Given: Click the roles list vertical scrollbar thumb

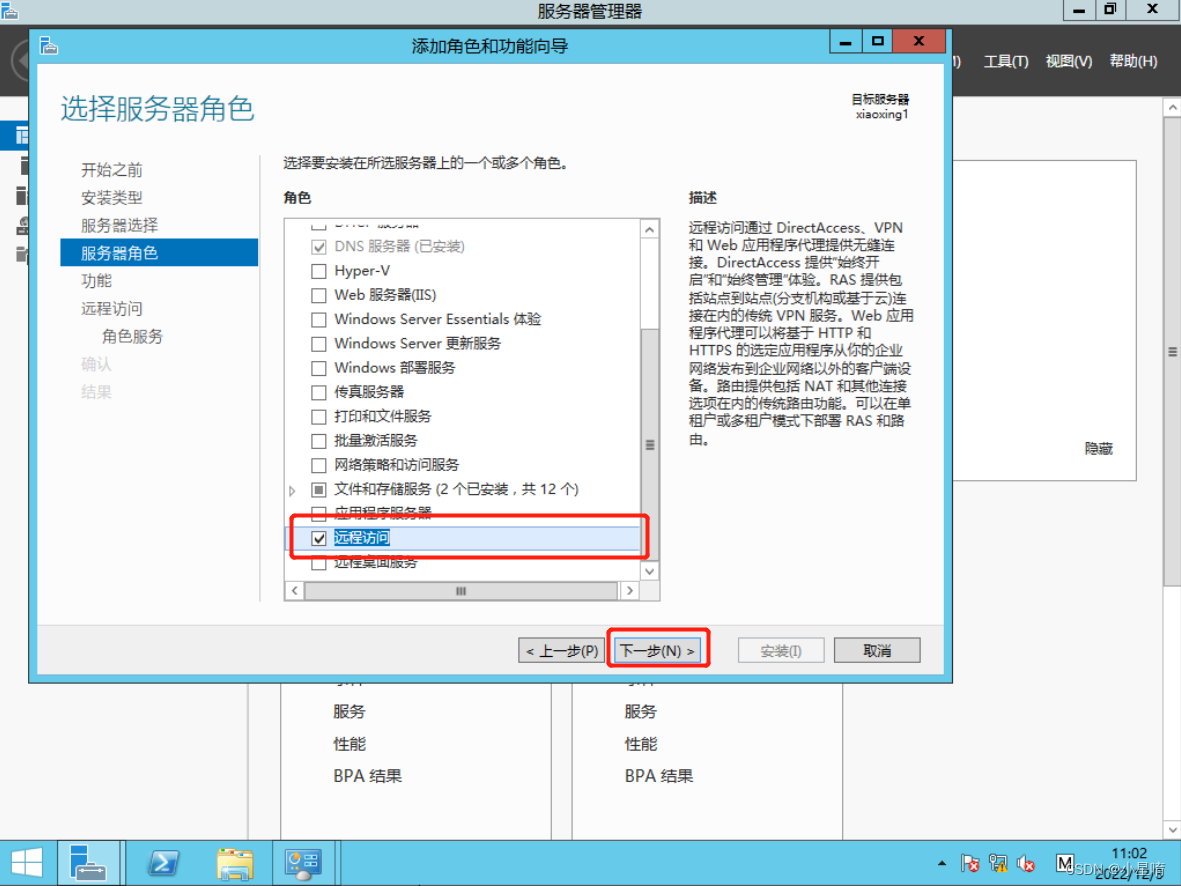Looking at the screenshot, I should pos(650,445).
